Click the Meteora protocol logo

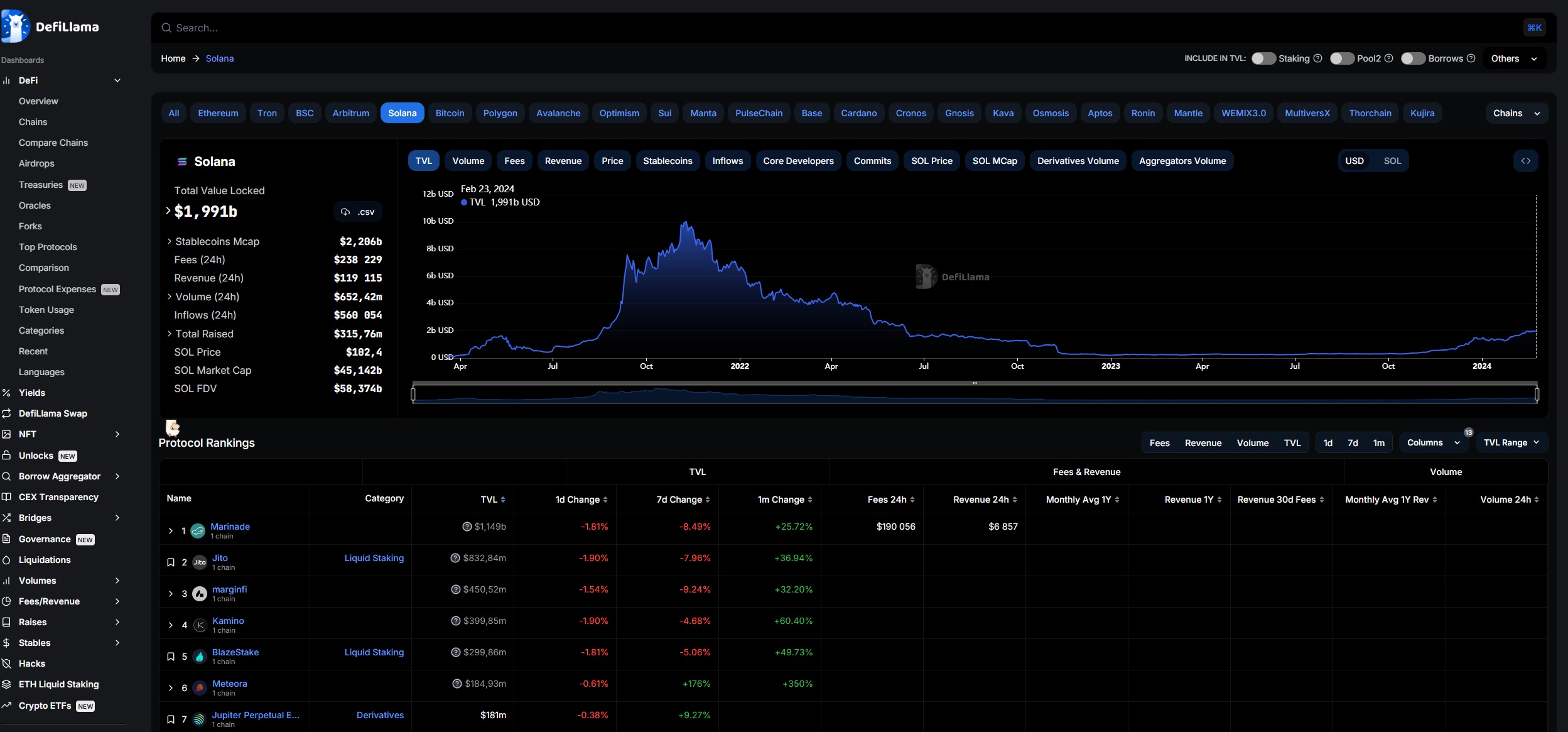click(200, 688)
